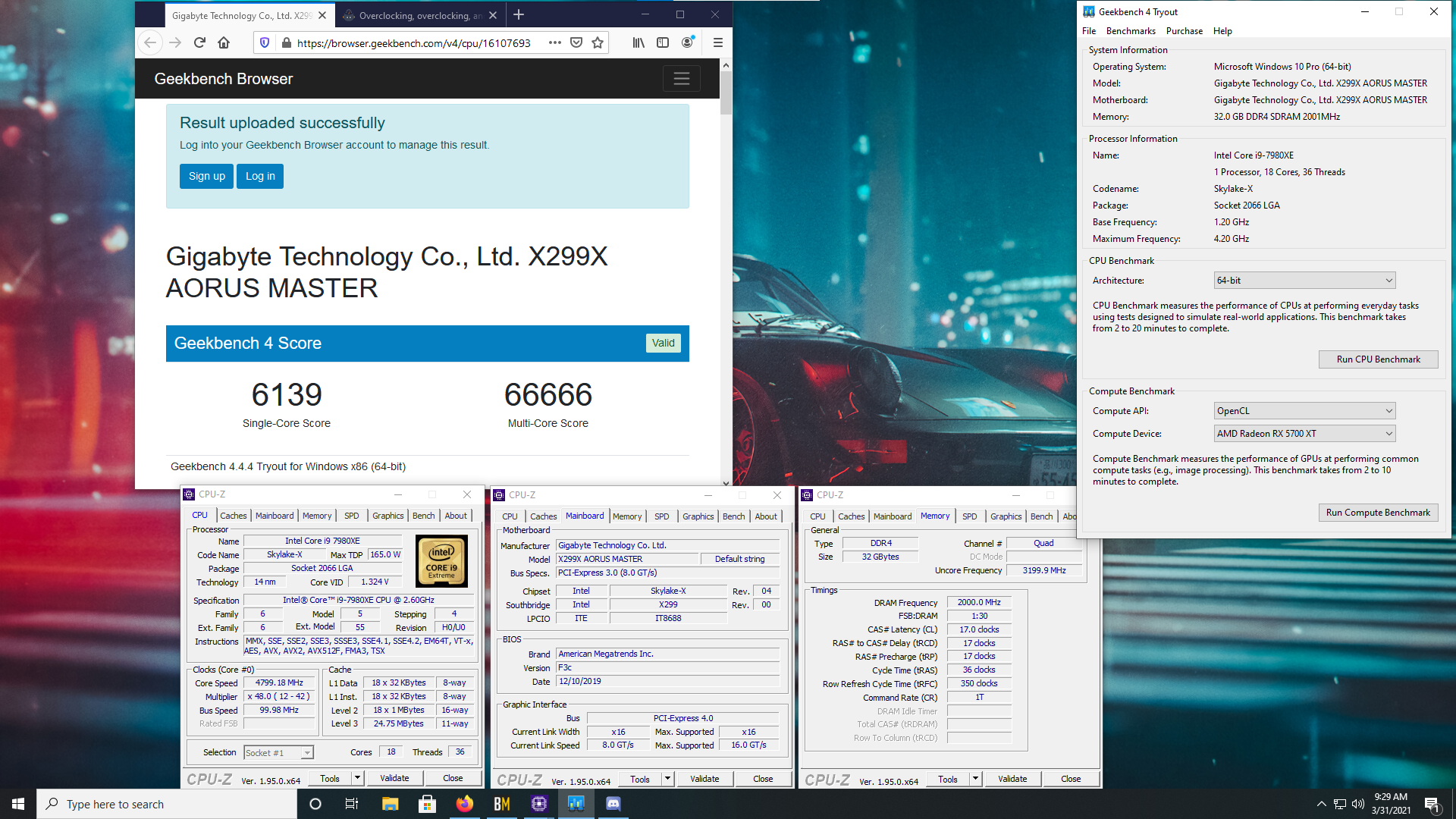Open Geekbench Help menu
The image size is (1456, 819).
coord(1222,31)
